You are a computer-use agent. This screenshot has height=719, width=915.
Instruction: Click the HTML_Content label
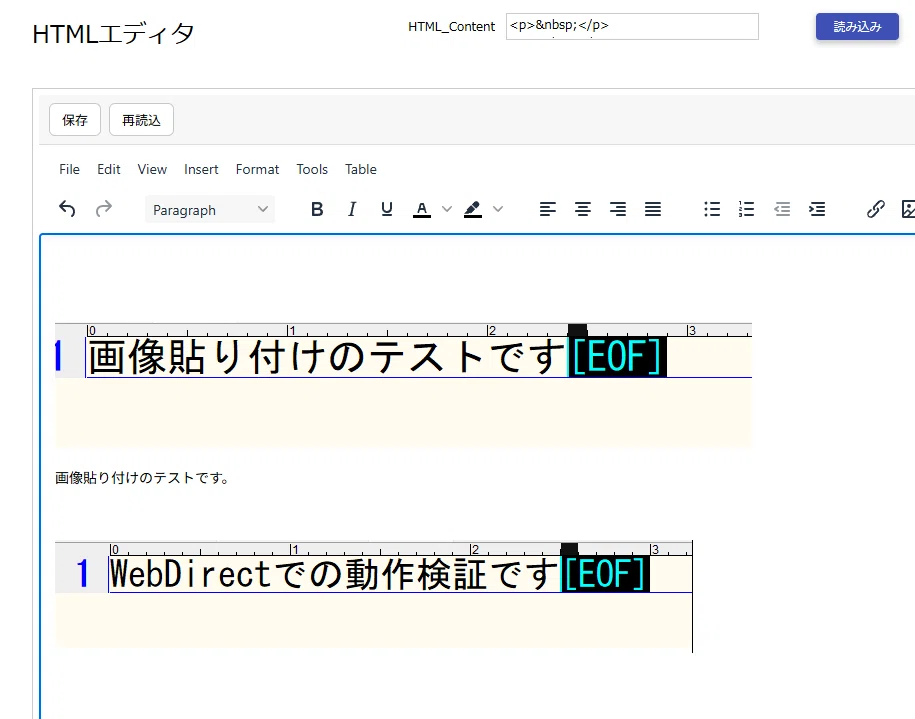[x=451, y=26]
